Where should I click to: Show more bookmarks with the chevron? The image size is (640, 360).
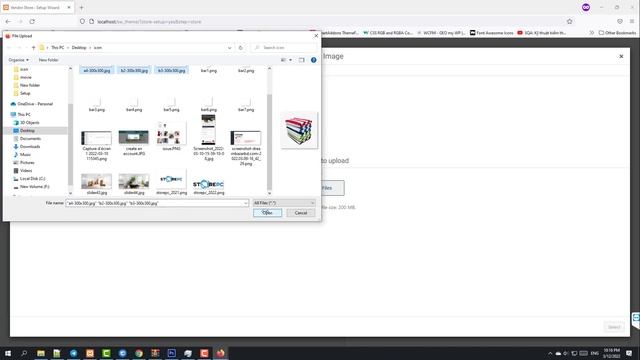(x=591, y=33)
